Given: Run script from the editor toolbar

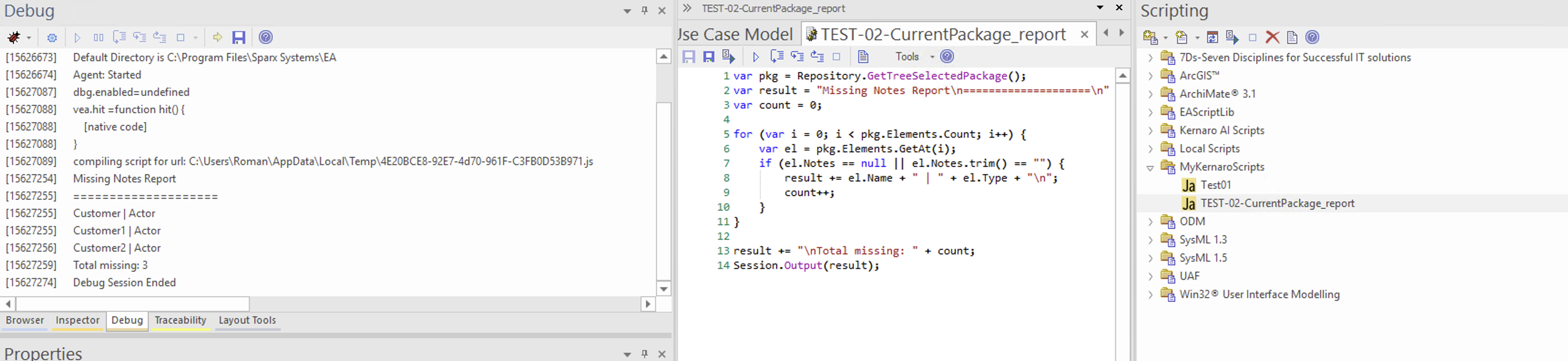Looking at the screenshot, I should coord(728,57).
